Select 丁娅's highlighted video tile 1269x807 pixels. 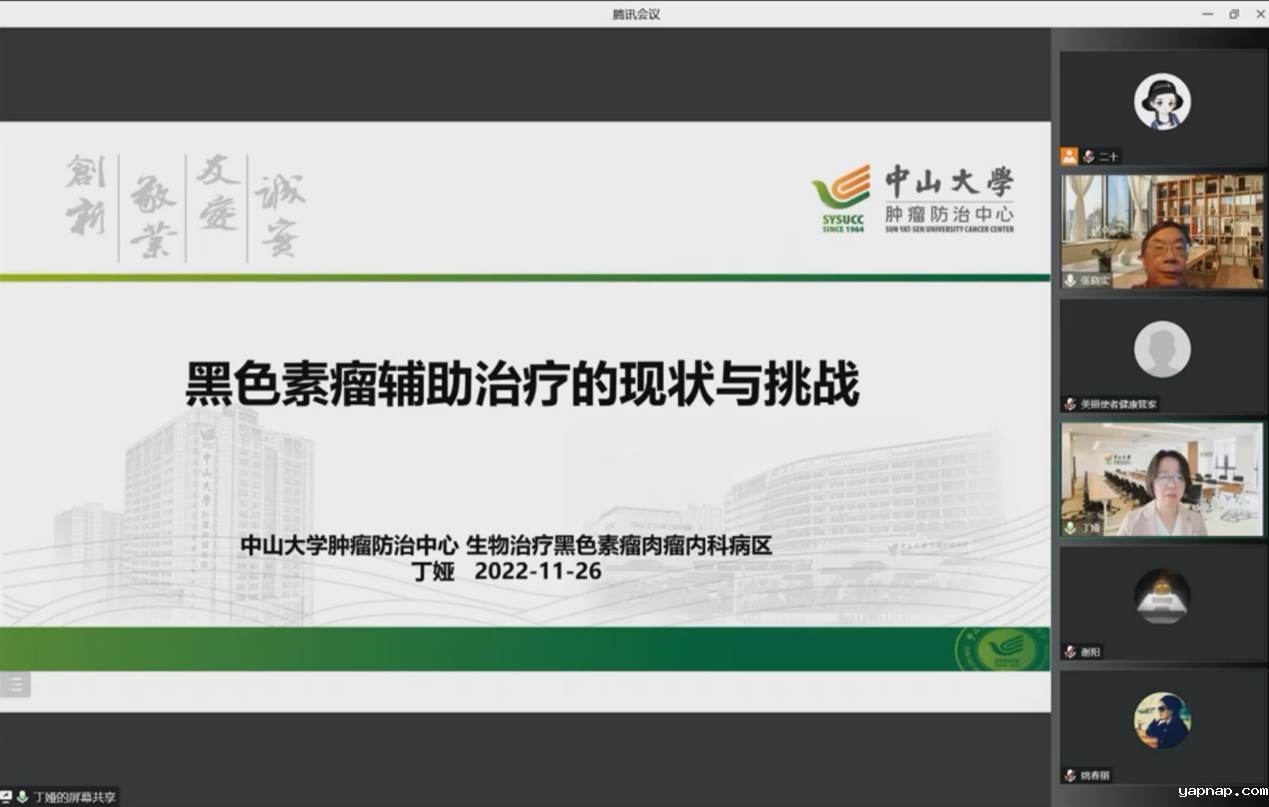(x=1162, y=479)
